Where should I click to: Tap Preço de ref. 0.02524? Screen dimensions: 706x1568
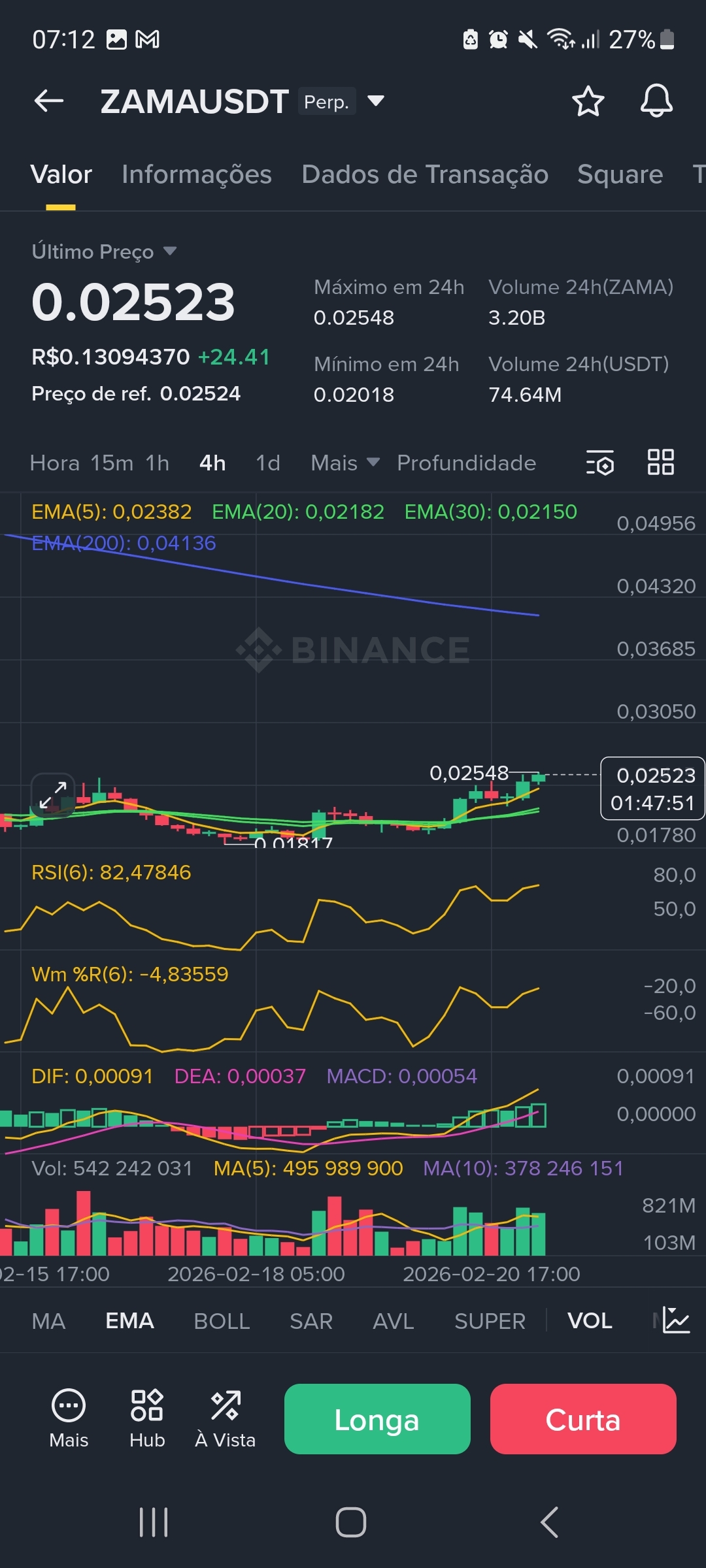pyautogui.click(x=136, y=393)
